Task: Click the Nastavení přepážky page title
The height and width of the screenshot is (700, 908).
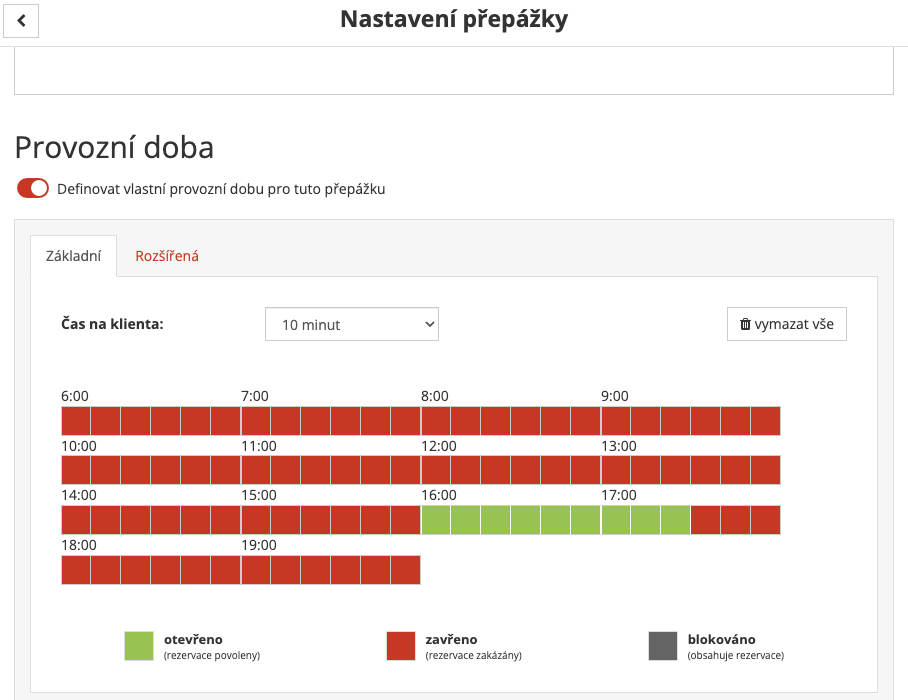Action: click(x=454, y=20)
